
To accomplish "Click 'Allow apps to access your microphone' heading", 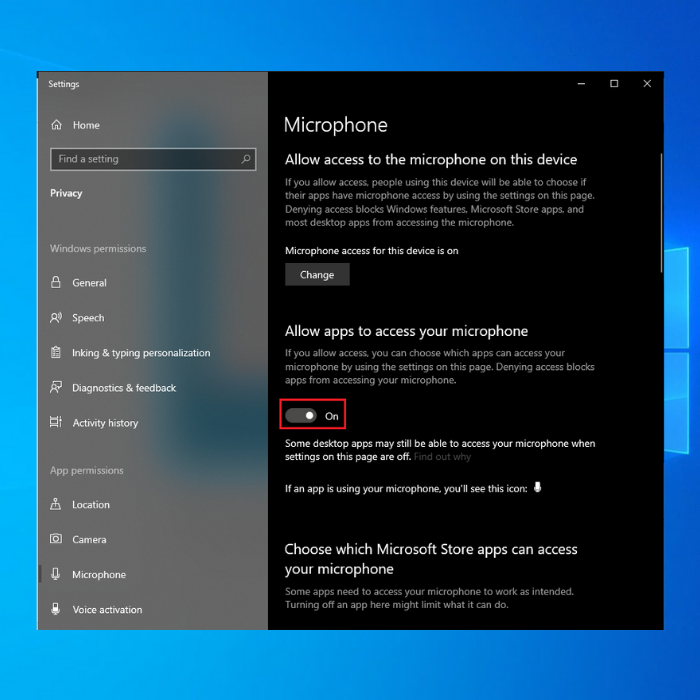I will point(406,331).
